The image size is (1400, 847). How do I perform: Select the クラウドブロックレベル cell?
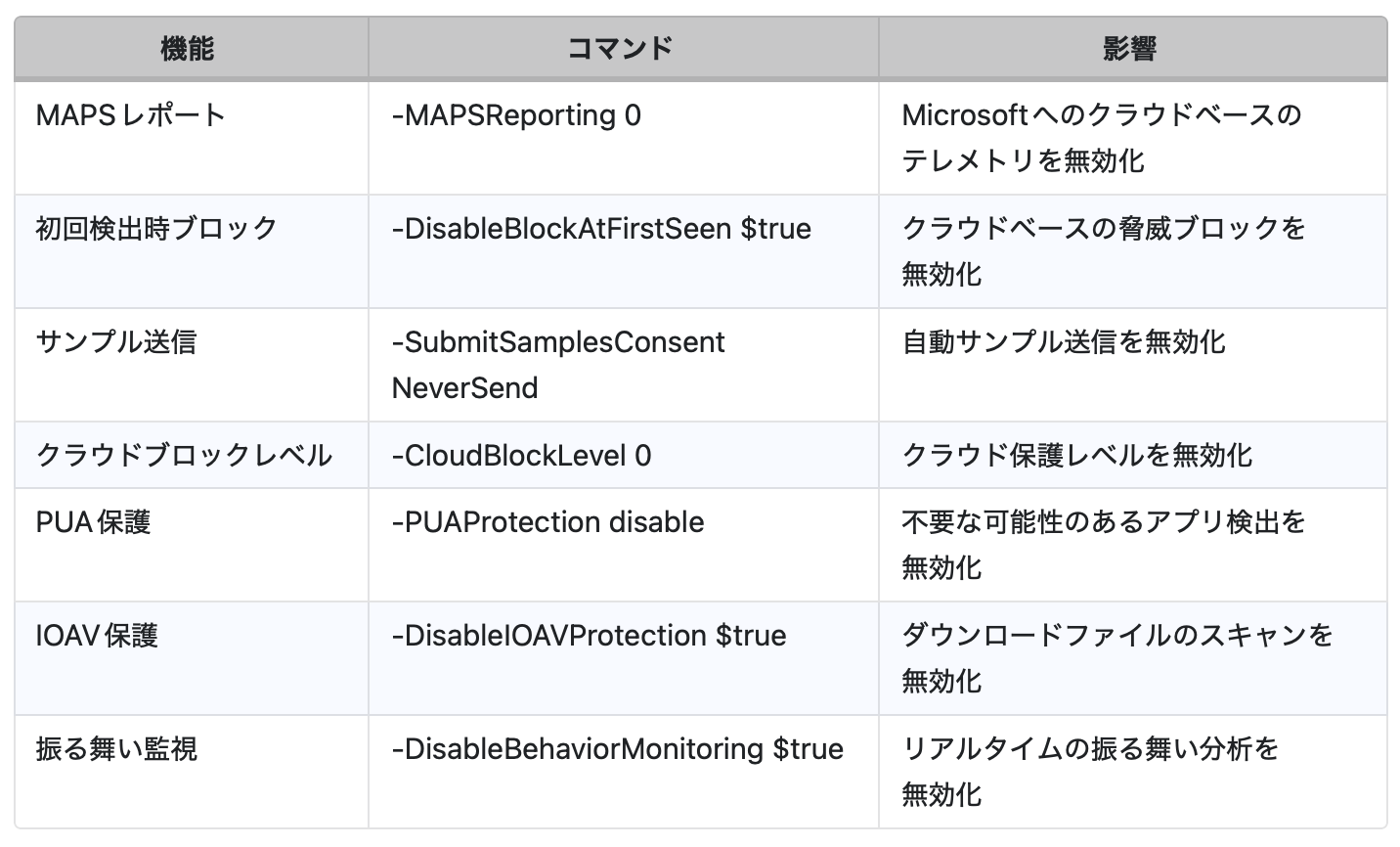point(184,456)
